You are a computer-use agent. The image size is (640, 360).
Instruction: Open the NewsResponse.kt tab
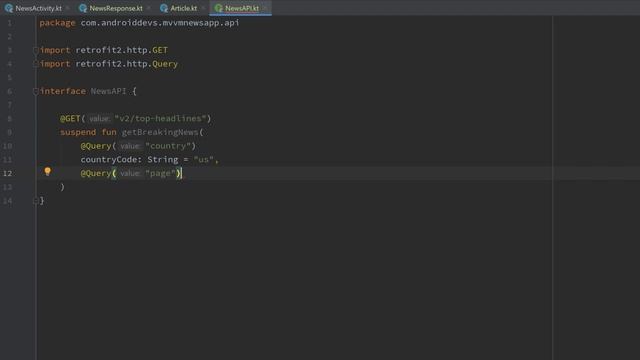[x=116, y=8]
